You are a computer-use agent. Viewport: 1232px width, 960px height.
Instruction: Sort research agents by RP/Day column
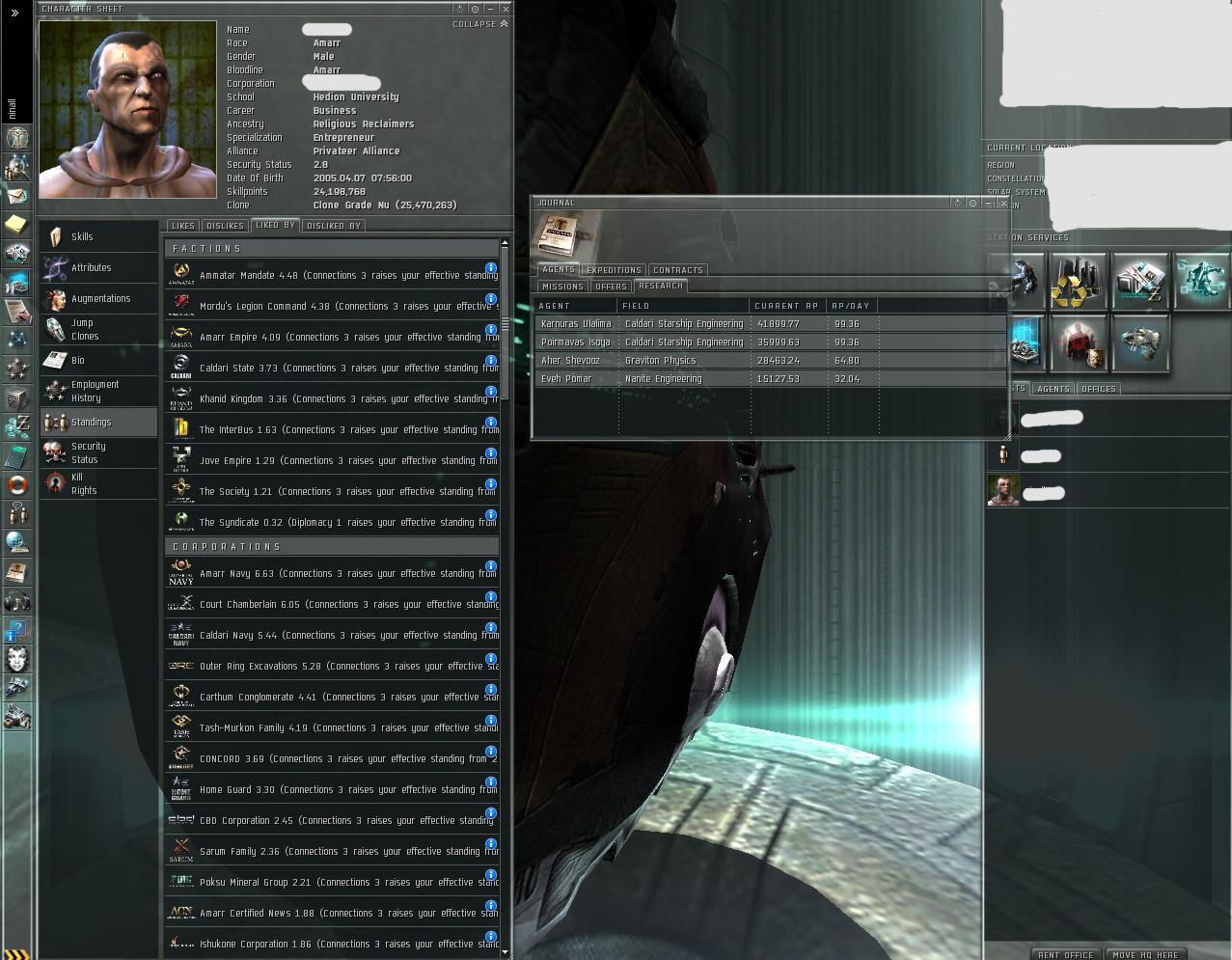pyautogui.click(x=852, y=306)
